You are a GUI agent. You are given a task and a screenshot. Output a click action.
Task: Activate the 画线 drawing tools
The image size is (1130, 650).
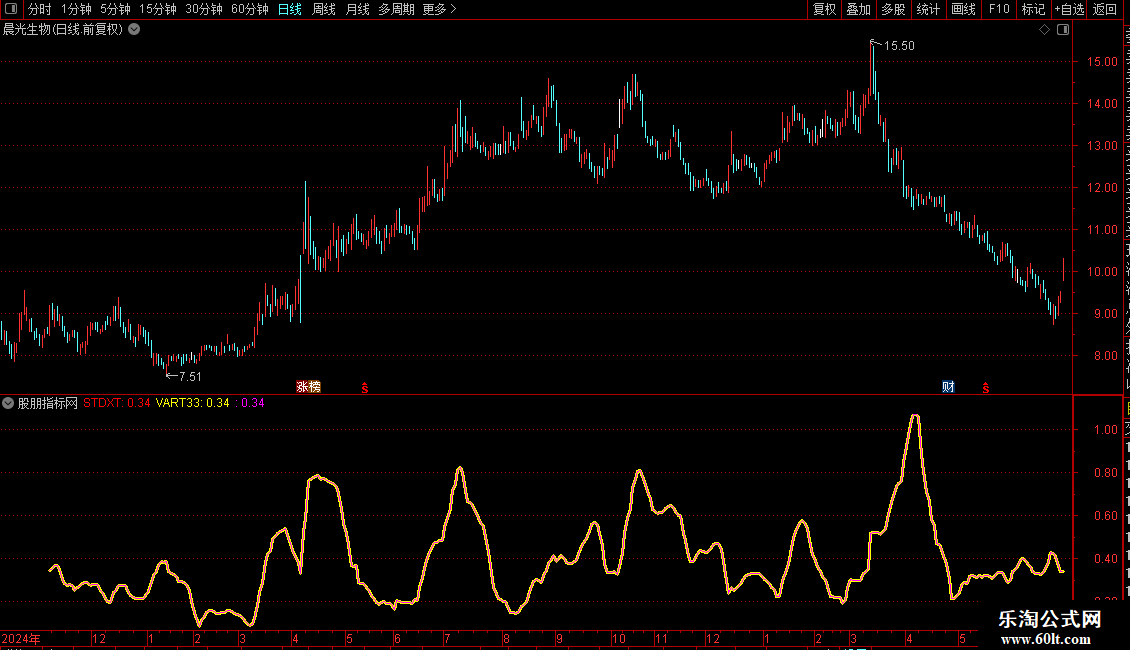[963, 9]
